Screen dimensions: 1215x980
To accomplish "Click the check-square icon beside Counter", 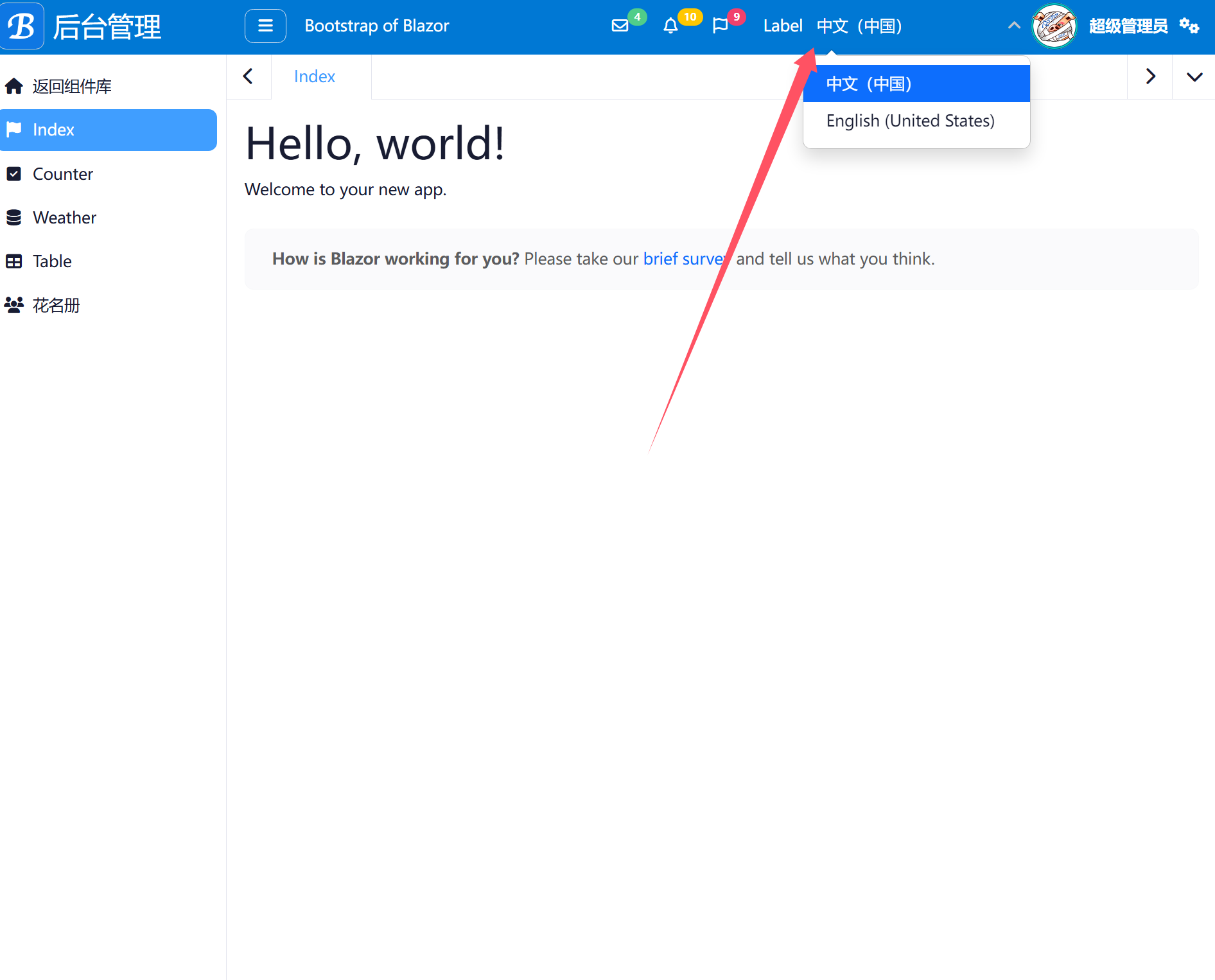I will tap(13, 174).
